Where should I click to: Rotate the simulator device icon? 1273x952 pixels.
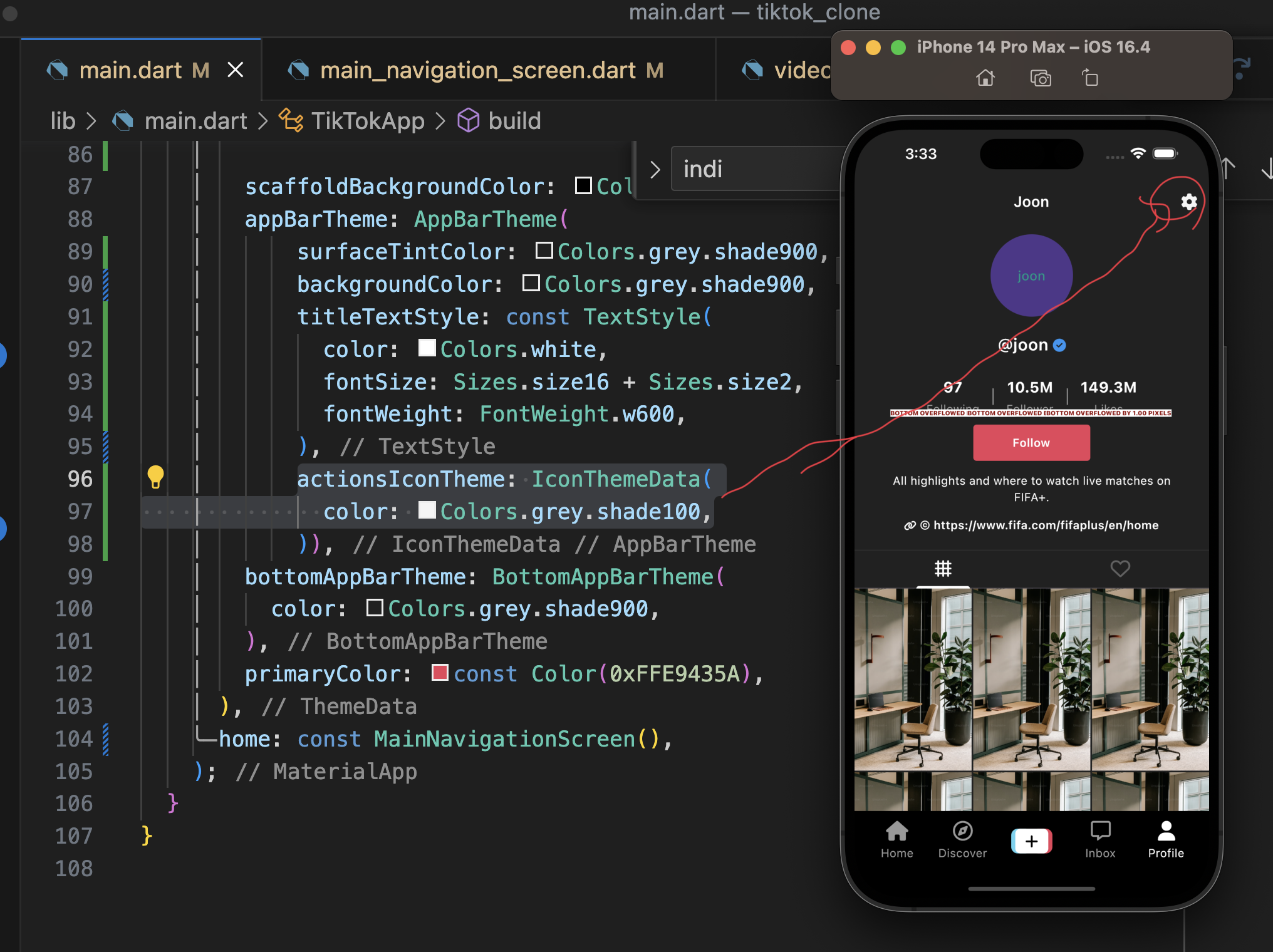coord(1090,78)
